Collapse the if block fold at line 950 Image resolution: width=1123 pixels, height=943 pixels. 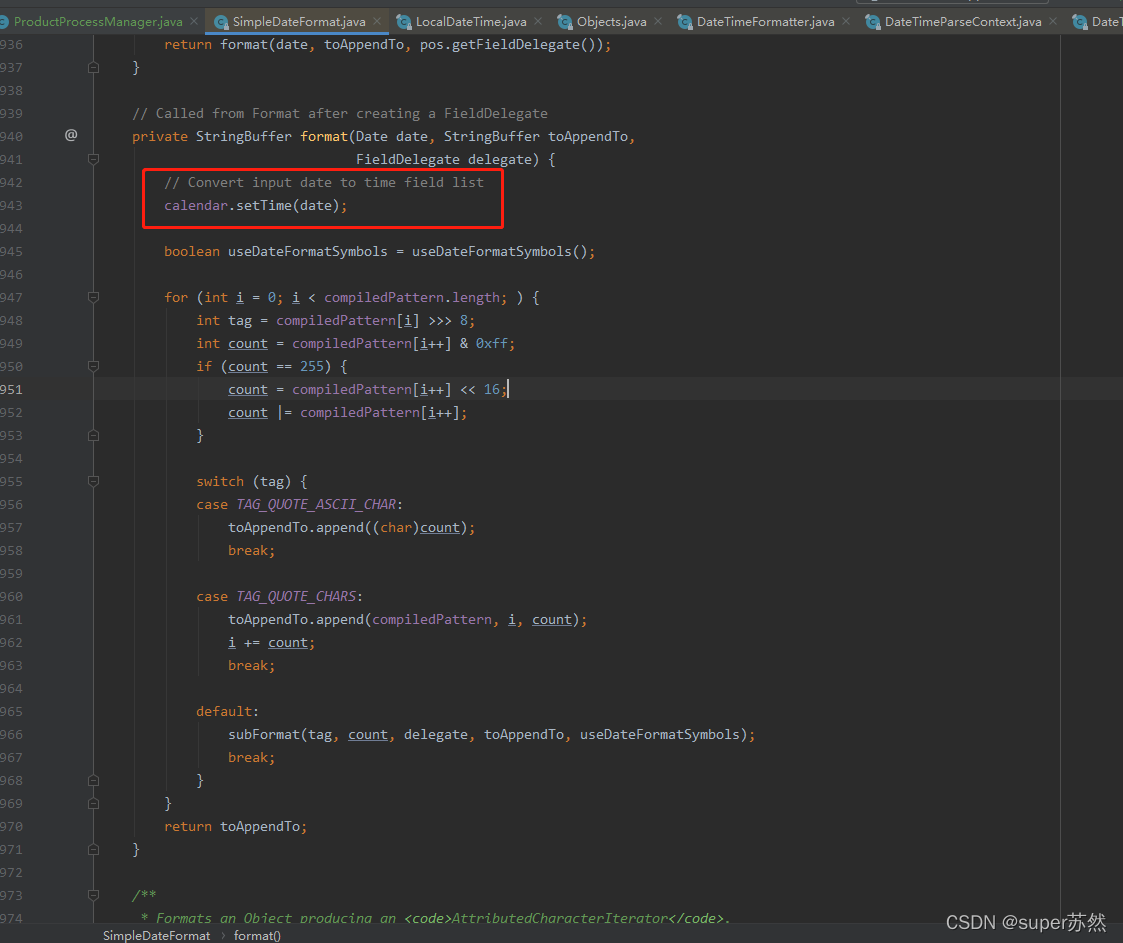tap(93, 366)
